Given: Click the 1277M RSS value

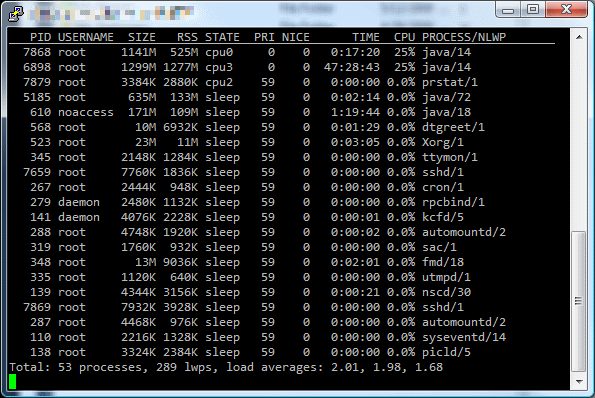Looking at the screenshot, I should 181,67.
